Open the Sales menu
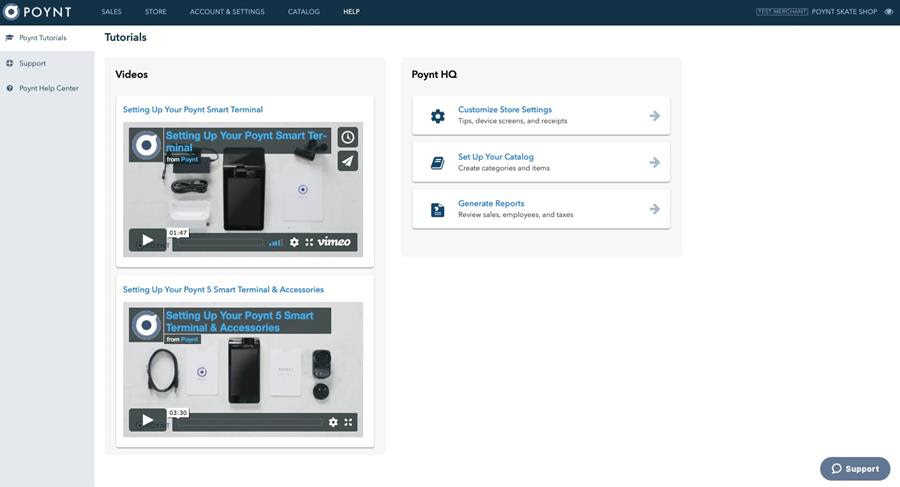Image resolution: width=900 pixels, height=487 pixels. coord(111,11)
